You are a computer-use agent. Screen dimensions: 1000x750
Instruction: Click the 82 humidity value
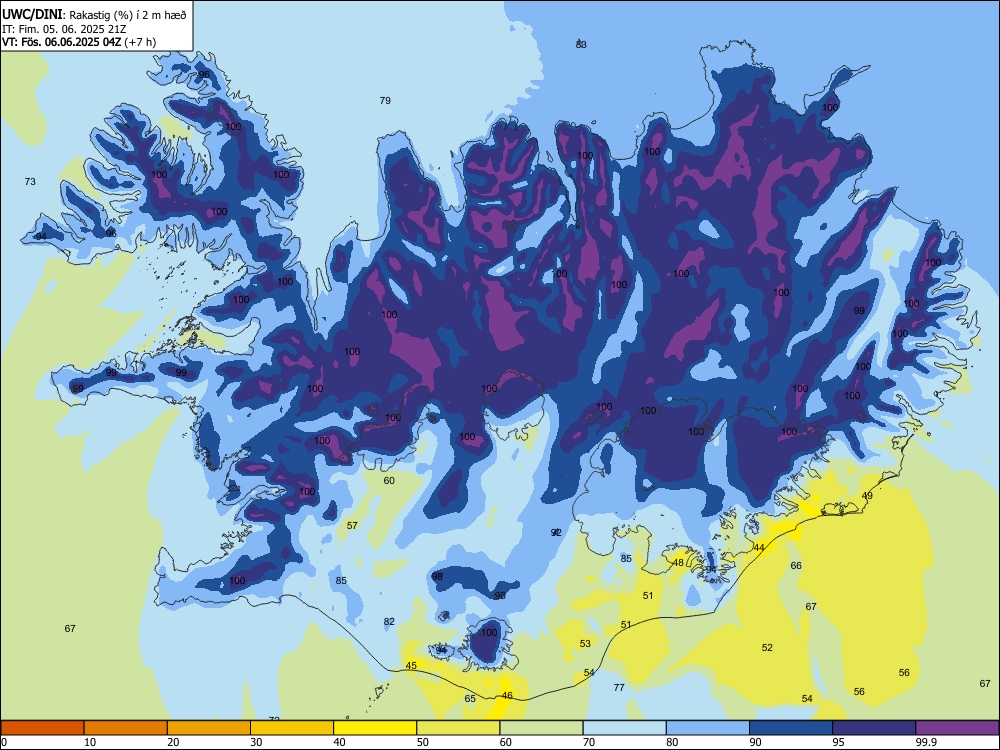[x=389, y=621]
